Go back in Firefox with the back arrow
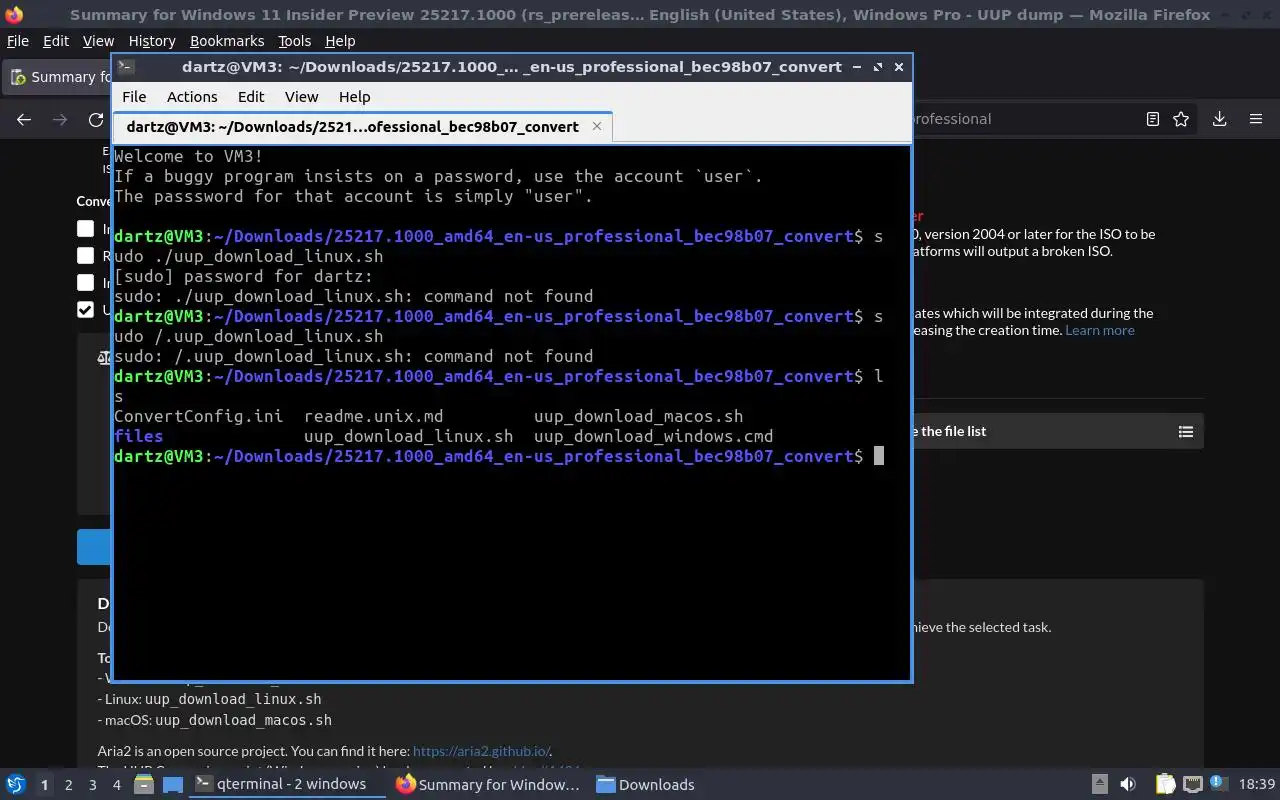Image resolution: width=1280 pixels, height=800 pixels. pos(24,119)
